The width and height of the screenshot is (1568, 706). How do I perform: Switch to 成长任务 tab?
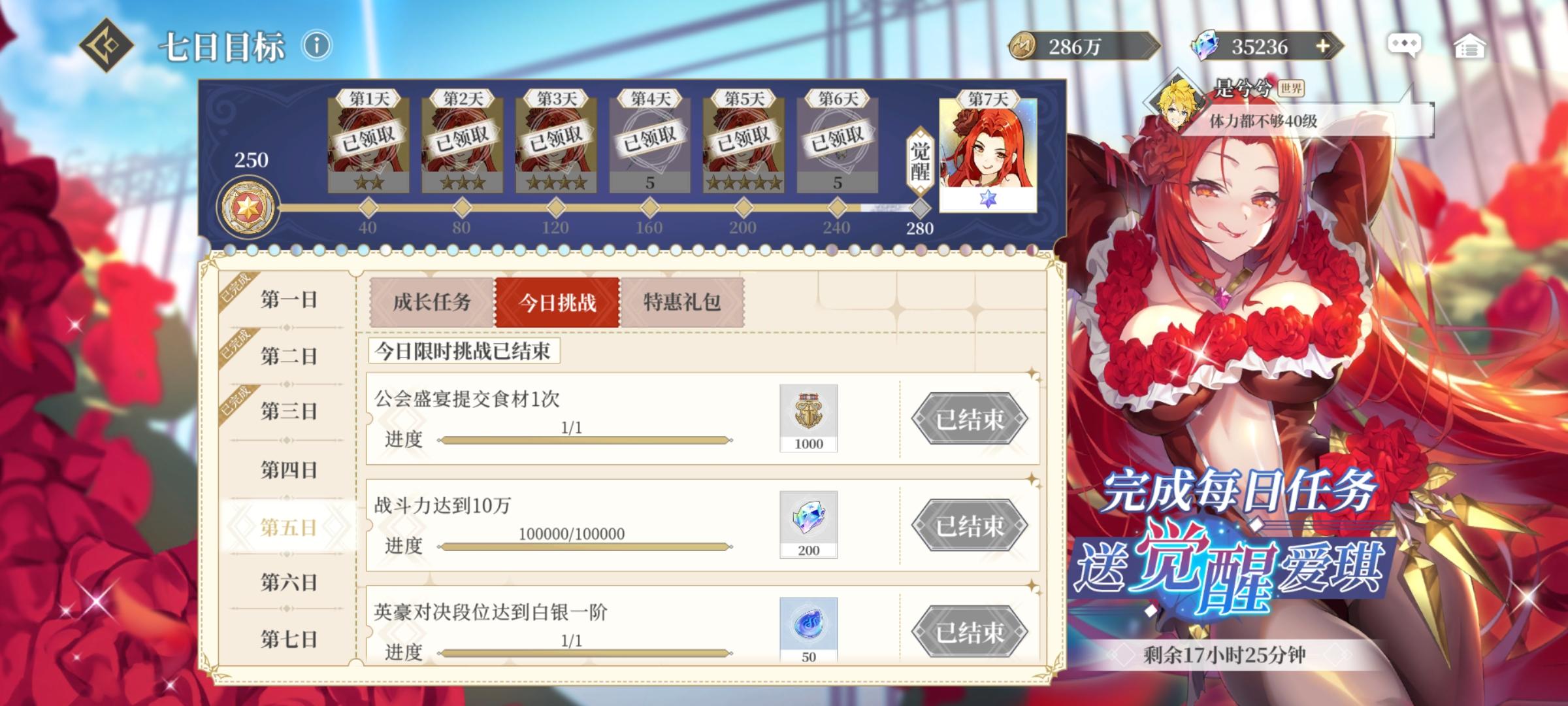(432, 302)
